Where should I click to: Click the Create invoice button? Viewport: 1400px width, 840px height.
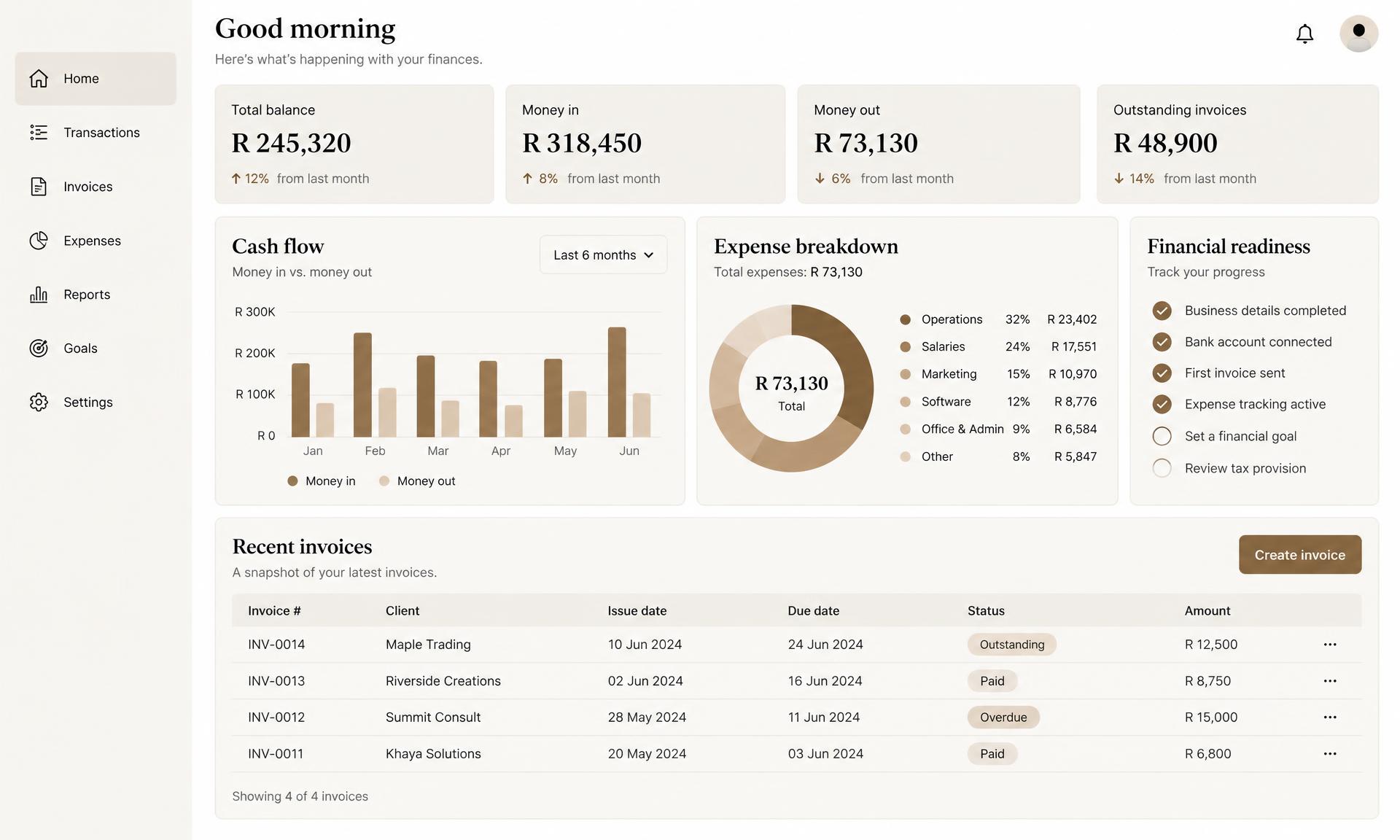click(x=1300, y=555)
